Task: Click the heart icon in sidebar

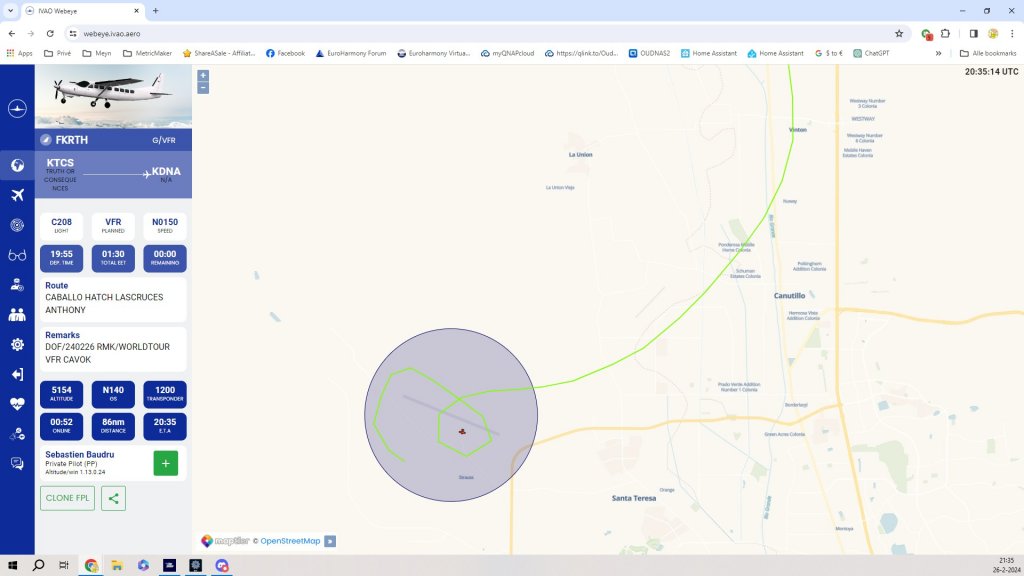Action: pyautogui.click(x=17, y=404)
